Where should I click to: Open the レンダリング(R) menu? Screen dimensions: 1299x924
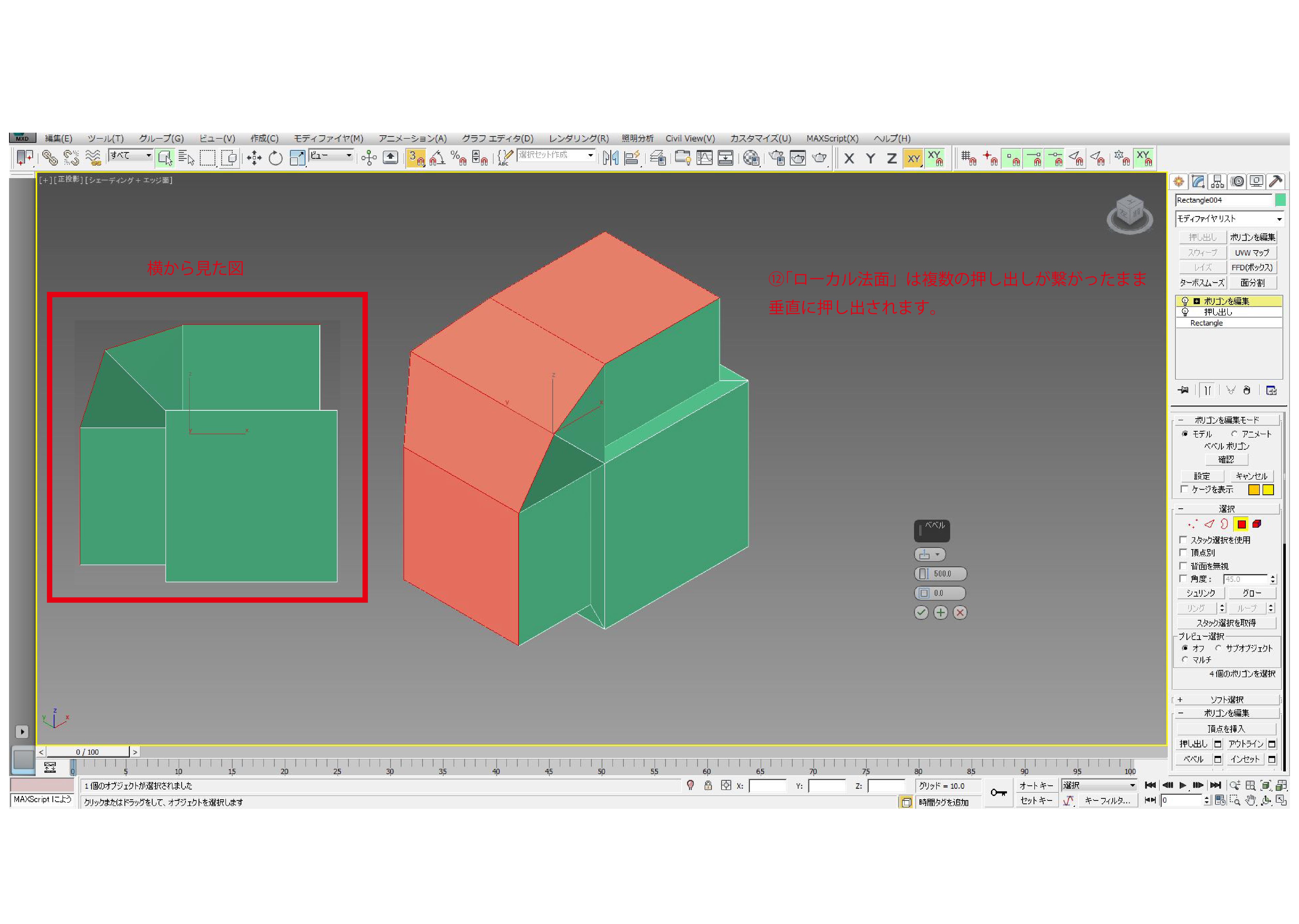pos(578,138)
